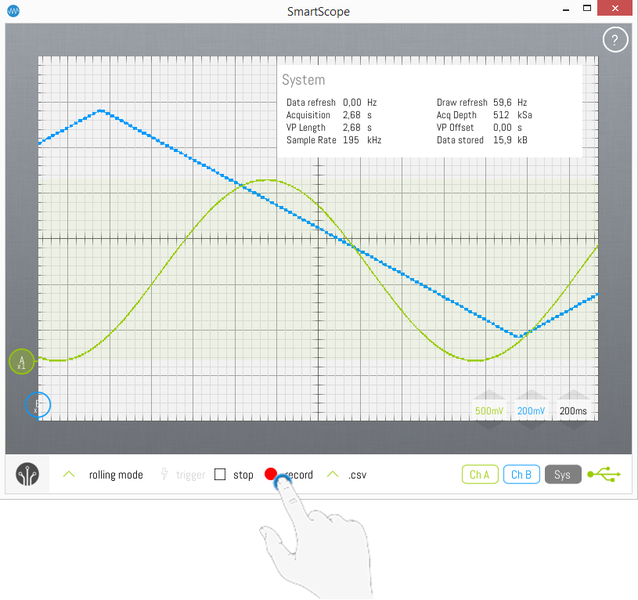Open the 200ms timebase selector
638x600 pixels.
click(574, 411)
